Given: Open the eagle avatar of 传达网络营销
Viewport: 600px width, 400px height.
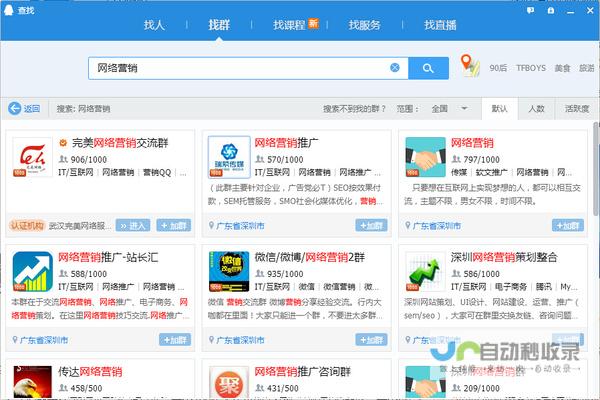Looking at the screenshot, I should 33,382.
